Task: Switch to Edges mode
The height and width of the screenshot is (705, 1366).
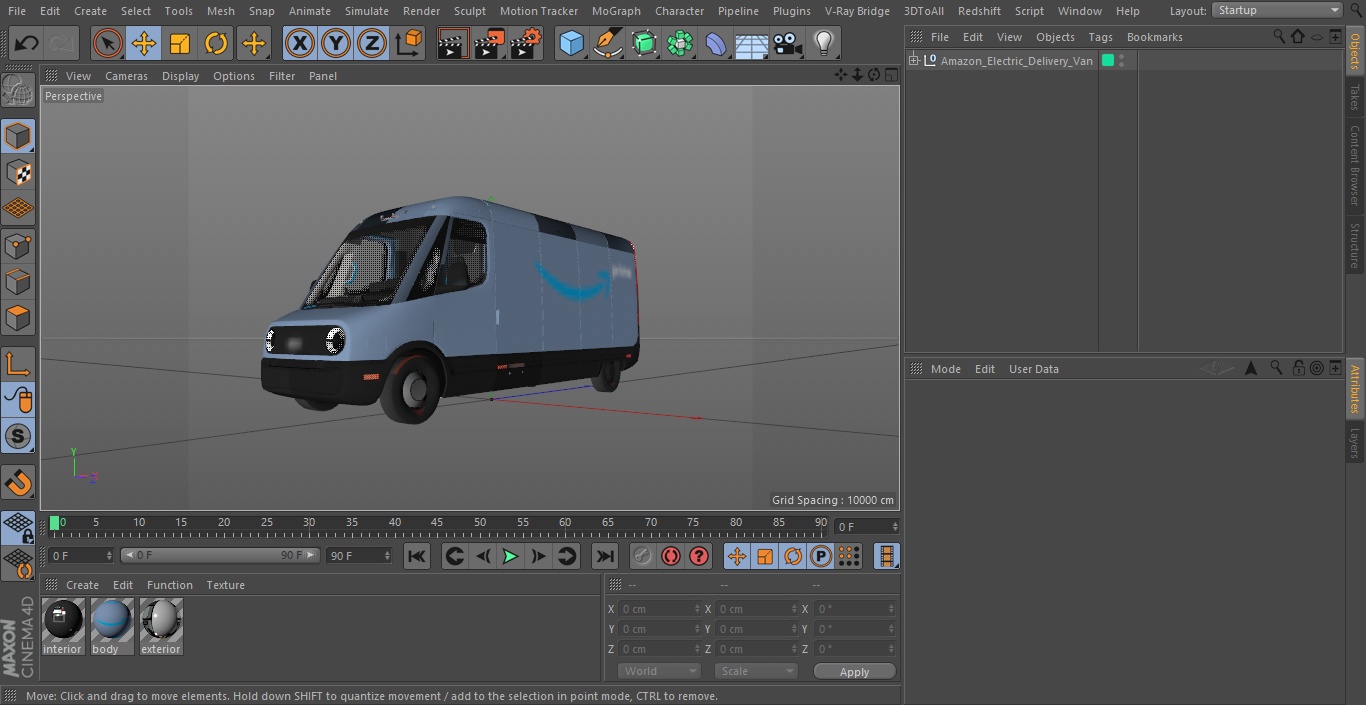Action: [18, 282]
